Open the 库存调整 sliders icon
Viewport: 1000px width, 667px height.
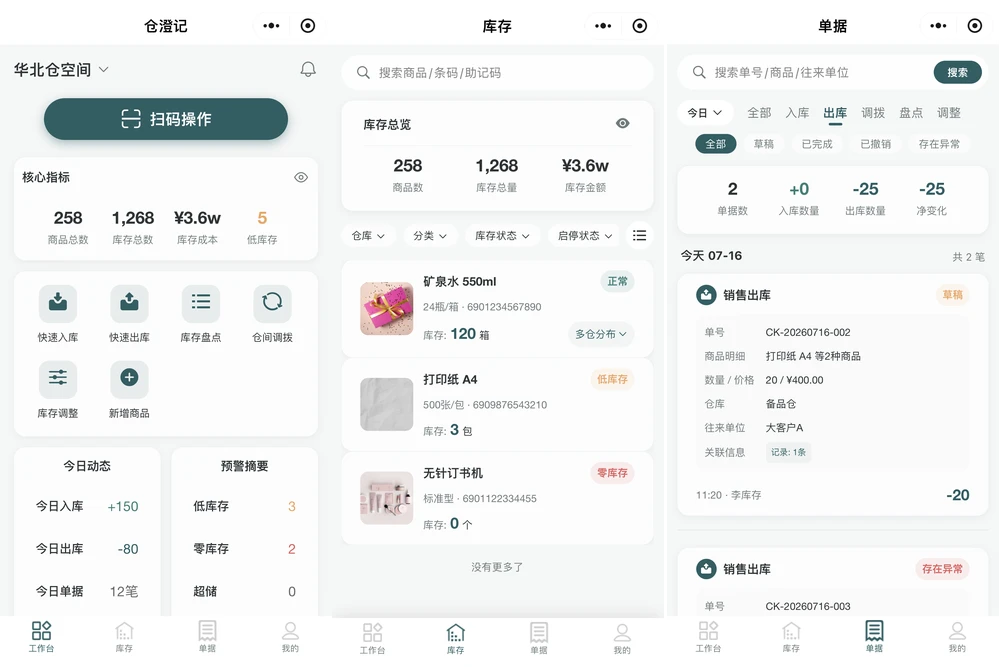pyautogui.click(x=58, y=378)
